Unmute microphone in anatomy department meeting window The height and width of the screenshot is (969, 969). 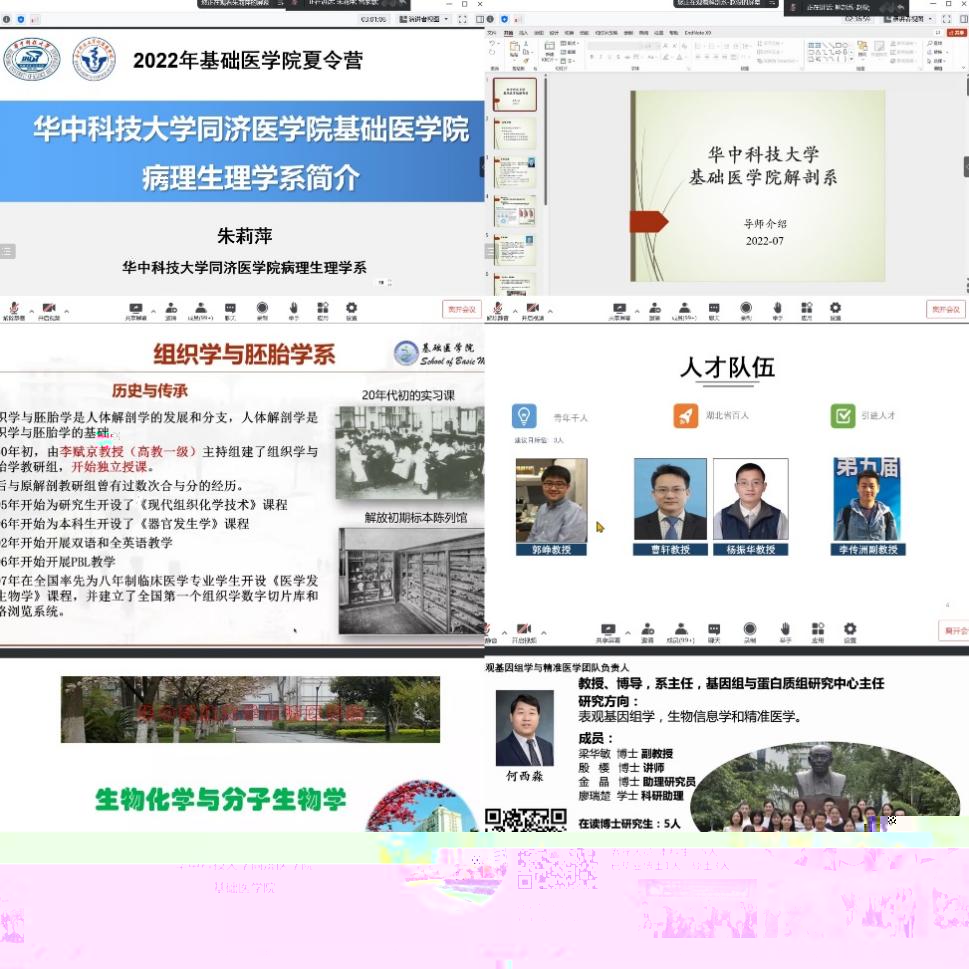tap(497, 311)
